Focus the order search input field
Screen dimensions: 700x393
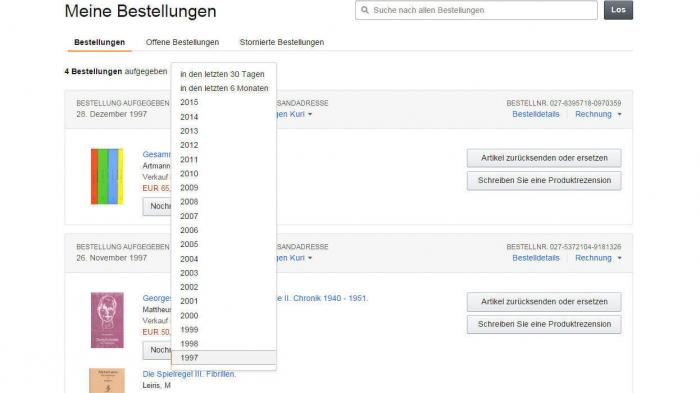point(476,10)
